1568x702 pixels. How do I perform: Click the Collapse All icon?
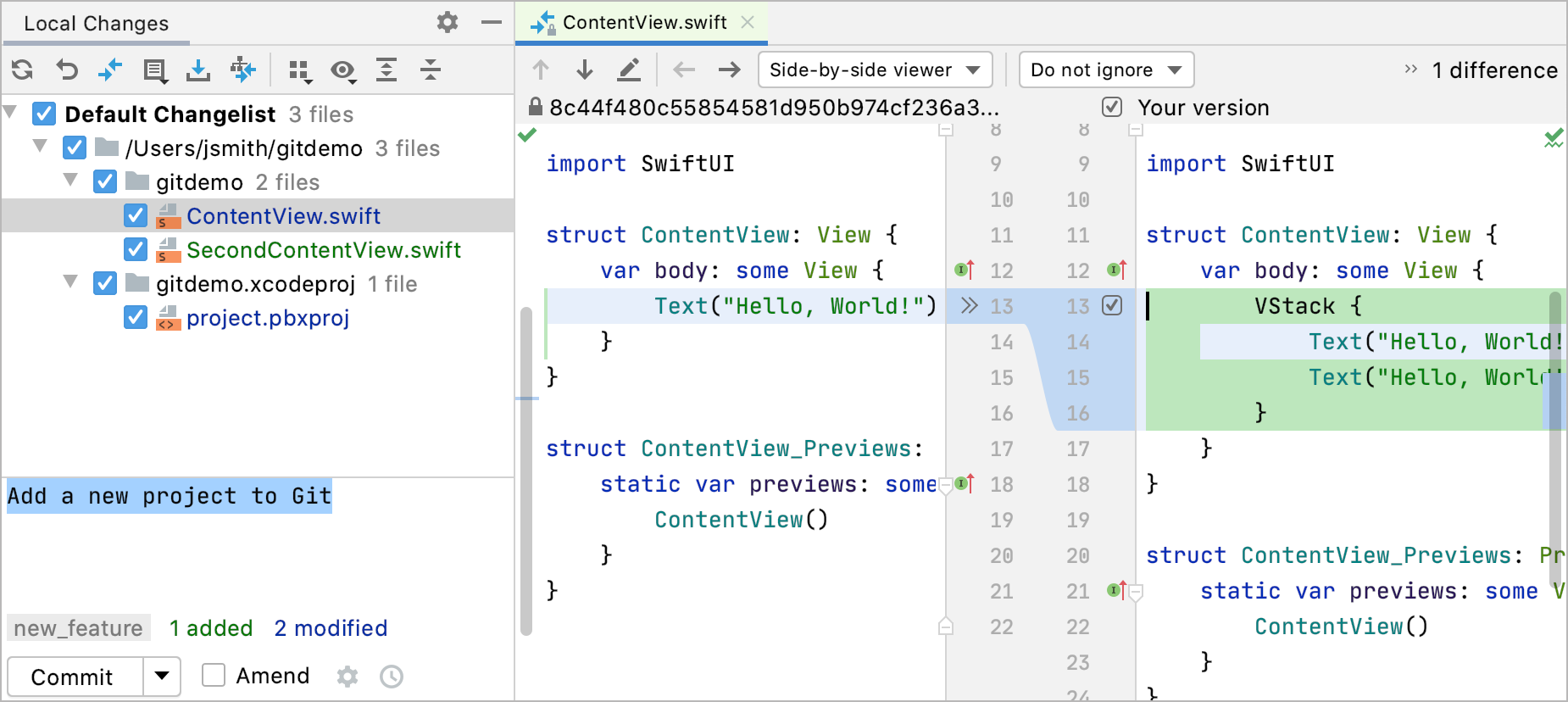coord(431,70)
